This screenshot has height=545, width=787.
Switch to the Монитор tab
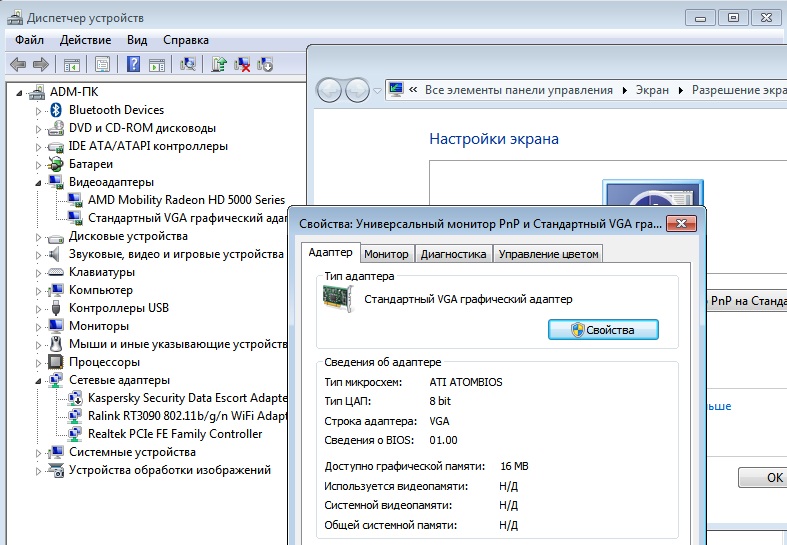tap(385, 254)
